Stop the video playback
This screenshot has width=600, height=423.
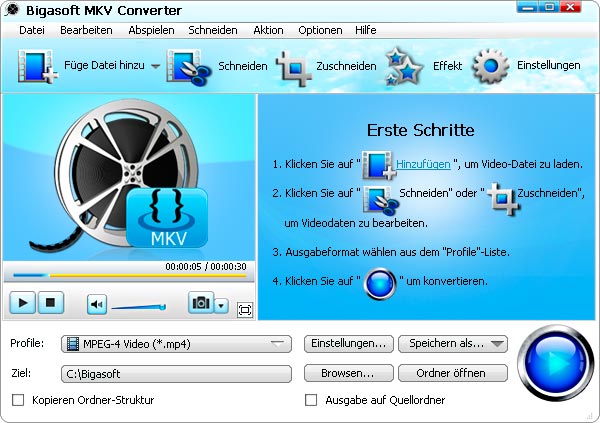[x=50, y=302]
